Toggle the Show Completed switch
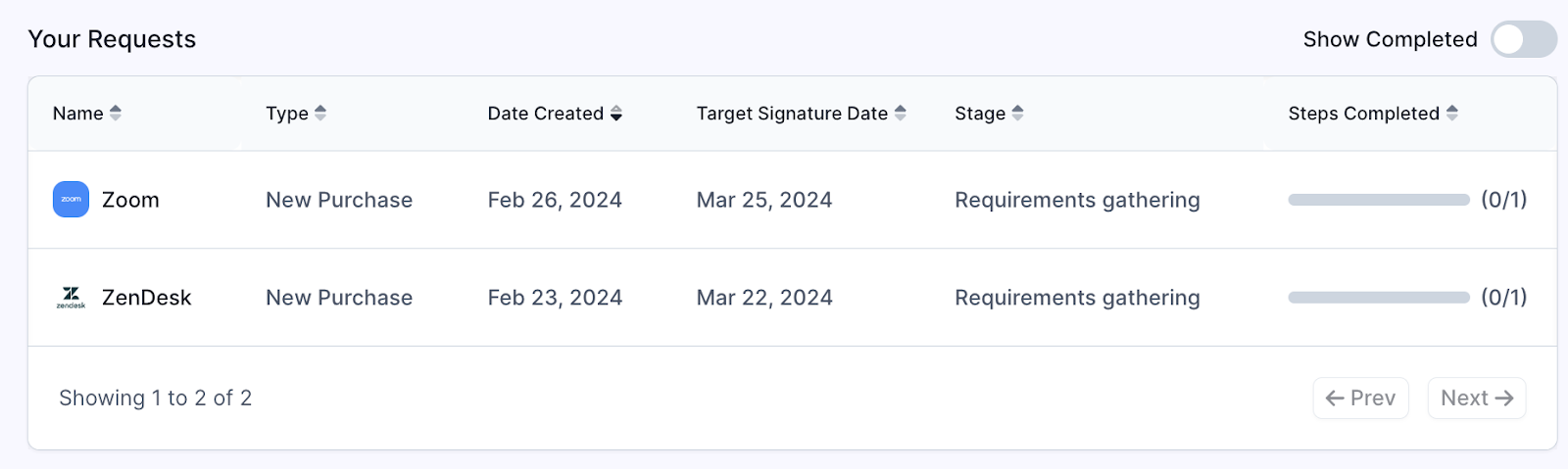1568x469 pixels. [x=1524, y=39]
